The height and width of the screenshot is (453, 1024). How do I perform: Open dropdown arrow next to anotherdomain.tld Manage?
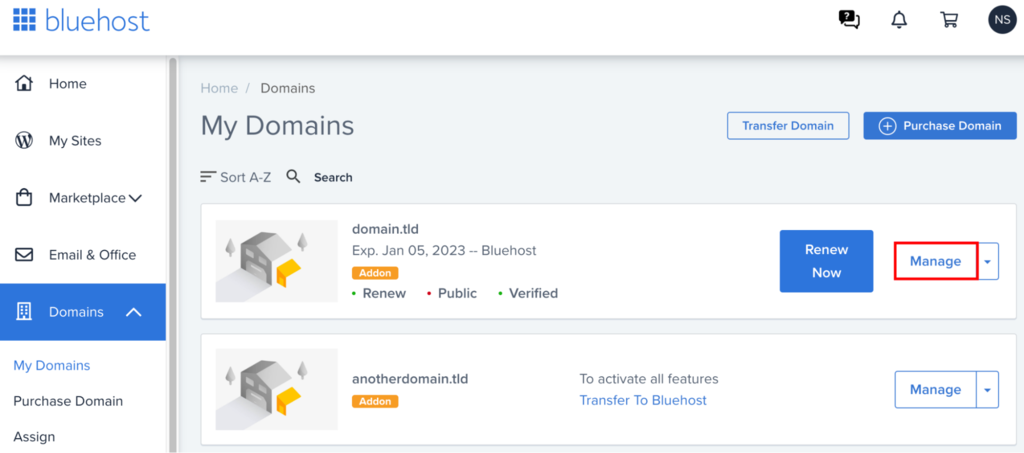point(988,390)
